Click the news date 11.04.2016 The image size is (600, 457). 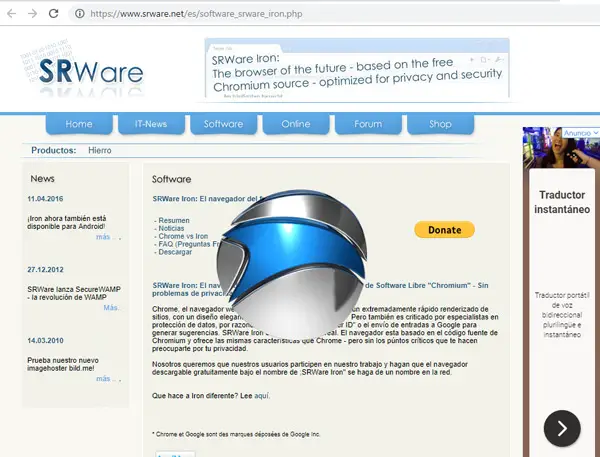[x=45, y=199]
